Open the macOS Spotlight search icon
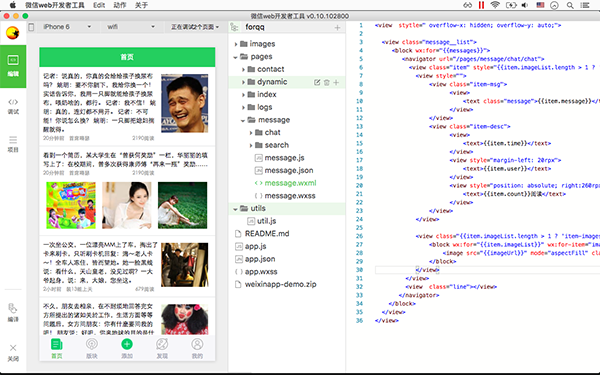 [x=570, y=5]
